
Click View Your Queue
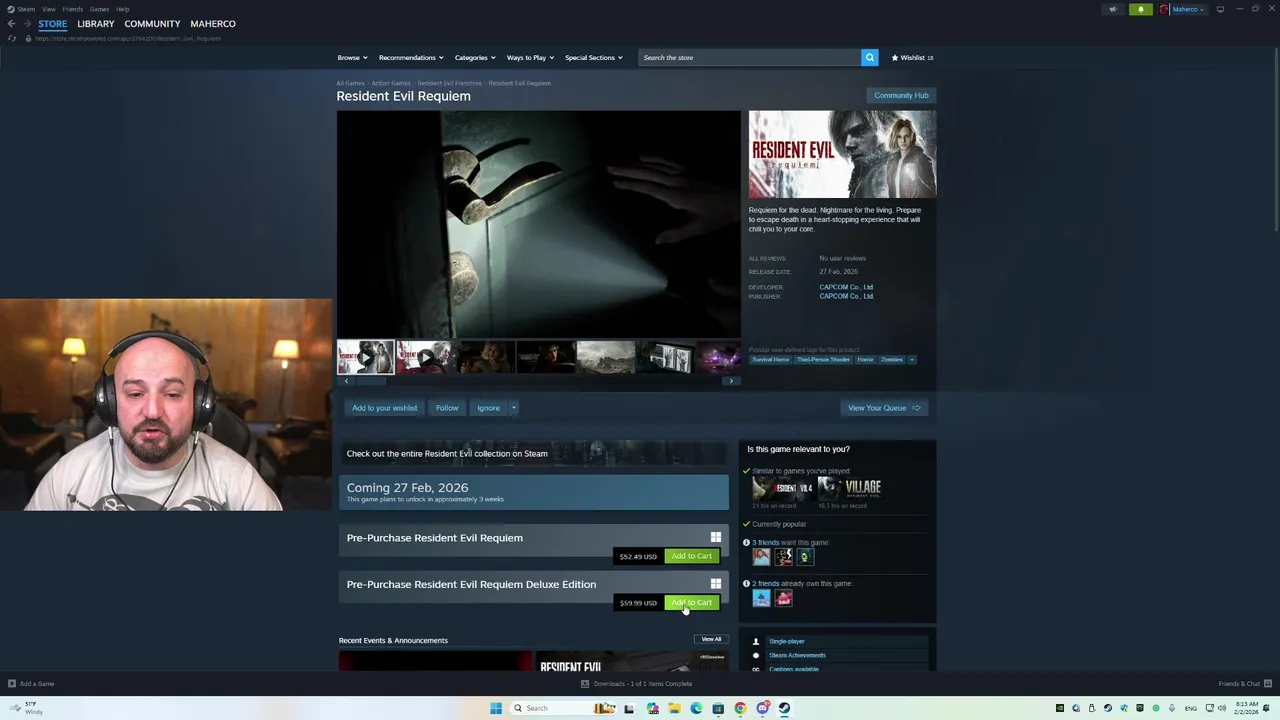click(884, 408)
